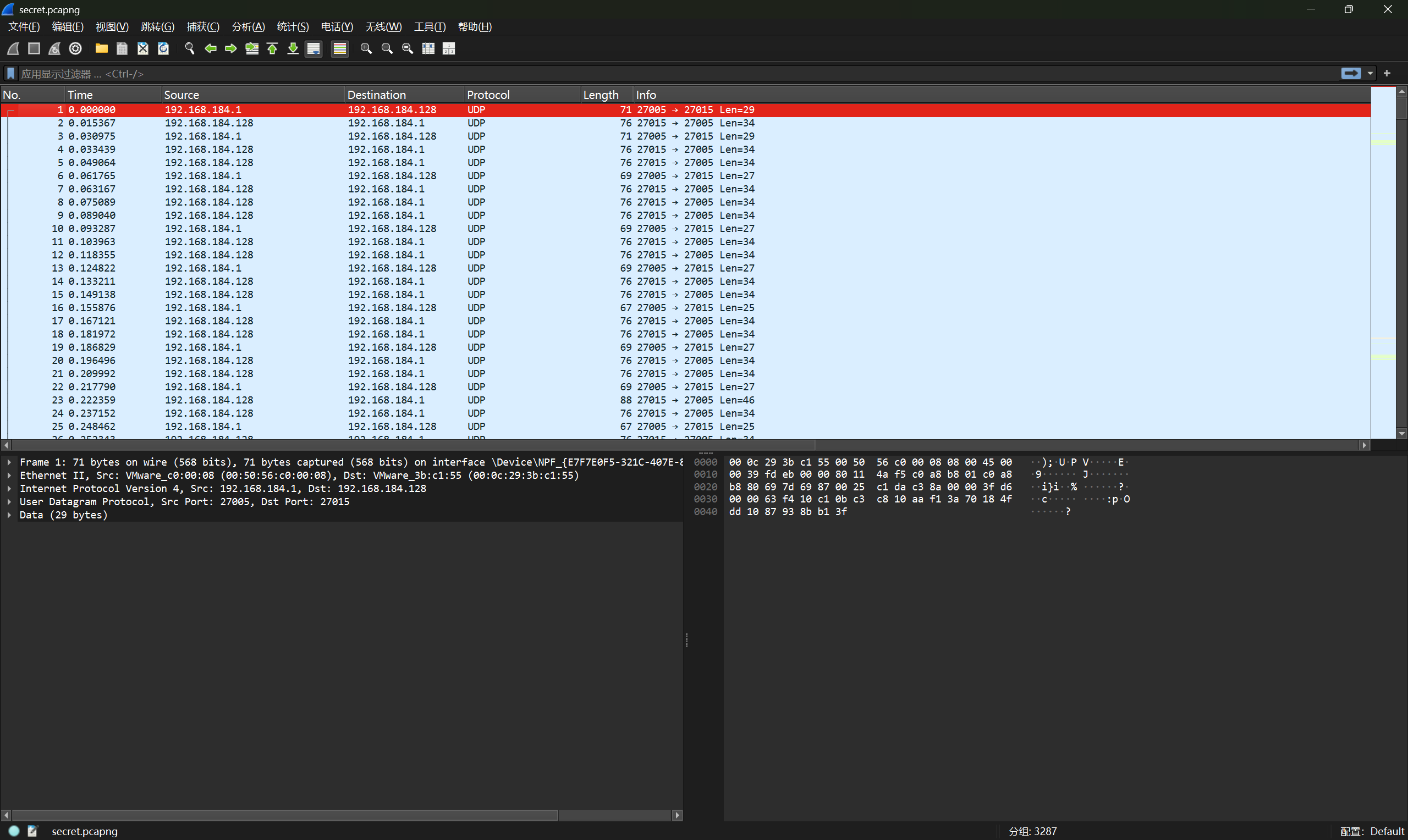Open the 统计(S) menu
The height and width of the screenshot is (840, 1408).
tap(293, 26)
